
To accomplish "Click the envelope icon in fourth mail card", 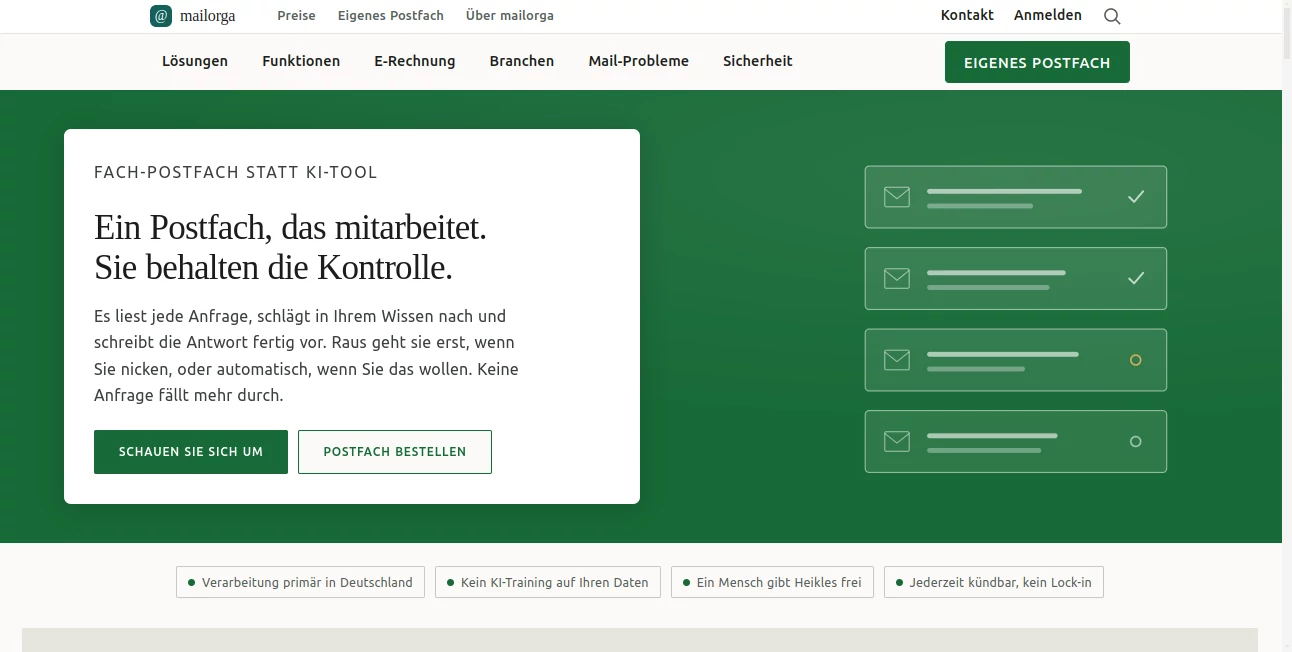I will 897,442.
